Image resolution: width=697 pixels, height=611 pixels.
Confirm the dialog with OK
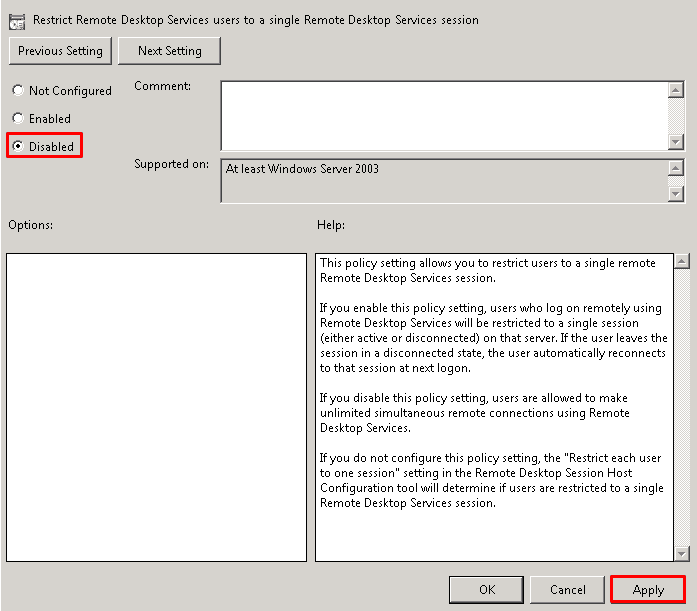(x=487, y=590)
